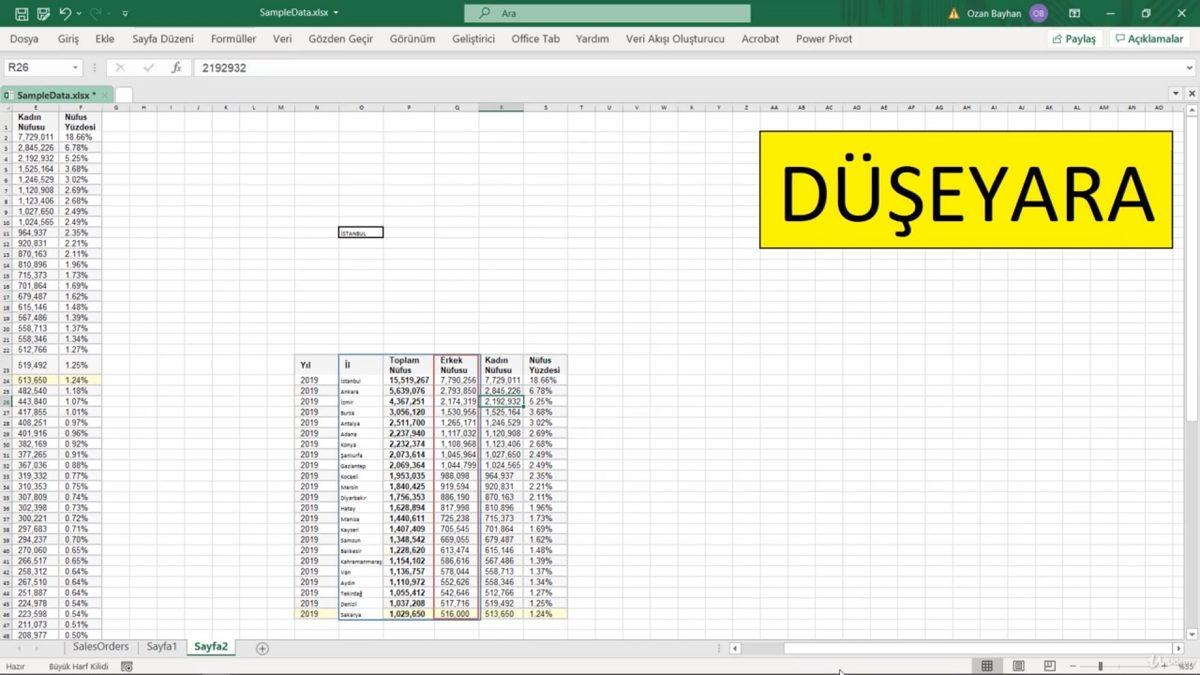This screenshot has height=675, width=1200.
Task: Click the Save icon on quick access toolbar
Action: pyautogui.click(x=21, y=13)
